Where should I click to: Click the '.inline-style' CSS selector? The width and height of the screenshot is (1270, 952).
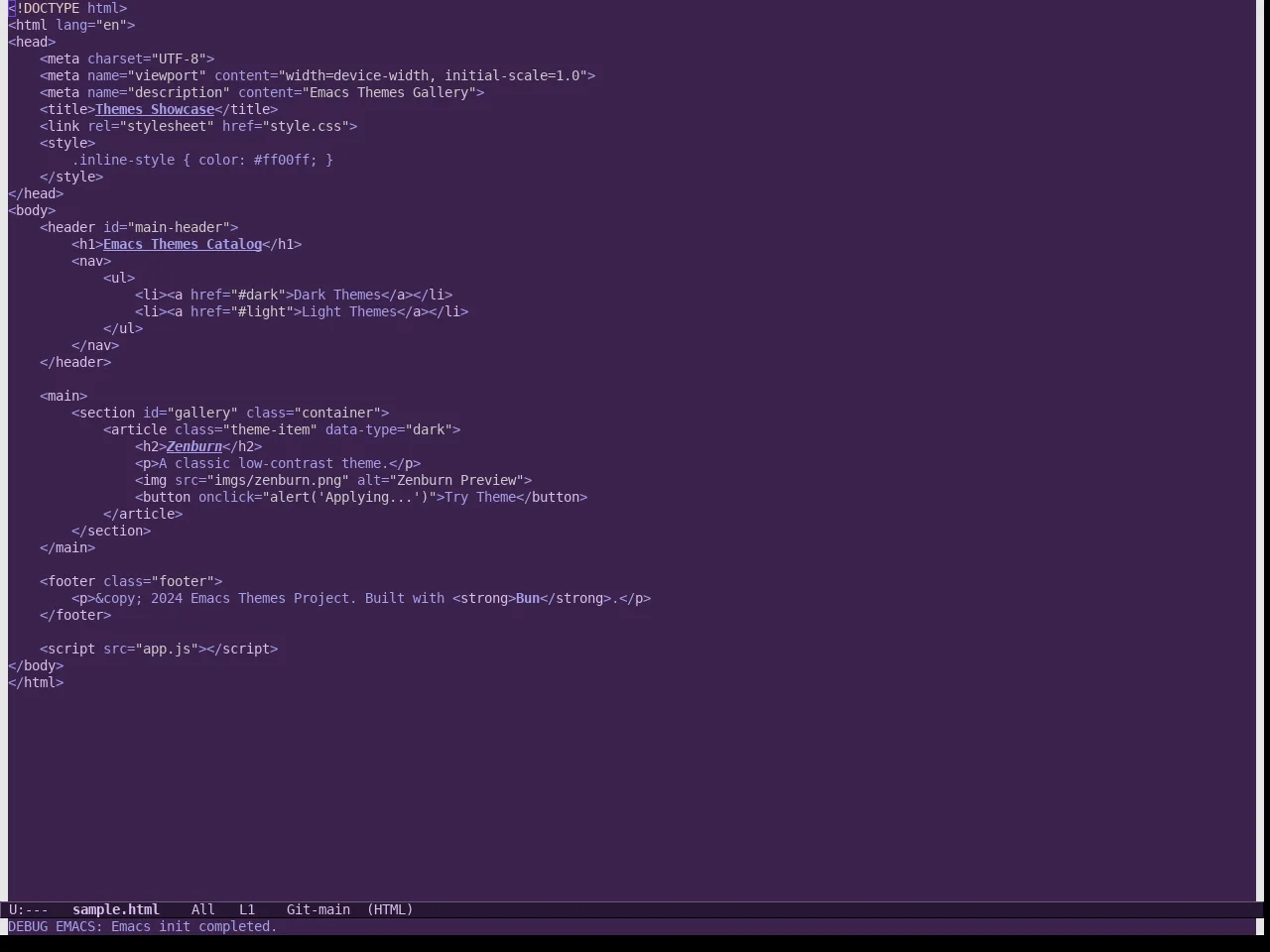click(123, 160)
